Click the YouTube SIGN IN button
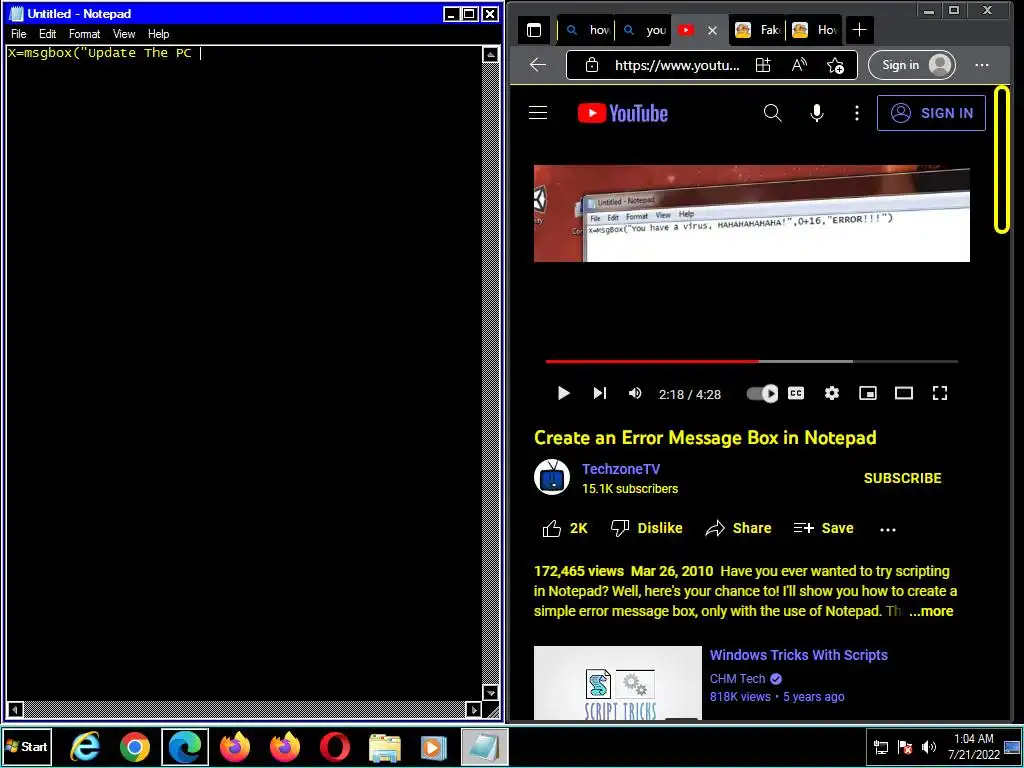This screenshot has height=768, width=1024. (931, 113)
